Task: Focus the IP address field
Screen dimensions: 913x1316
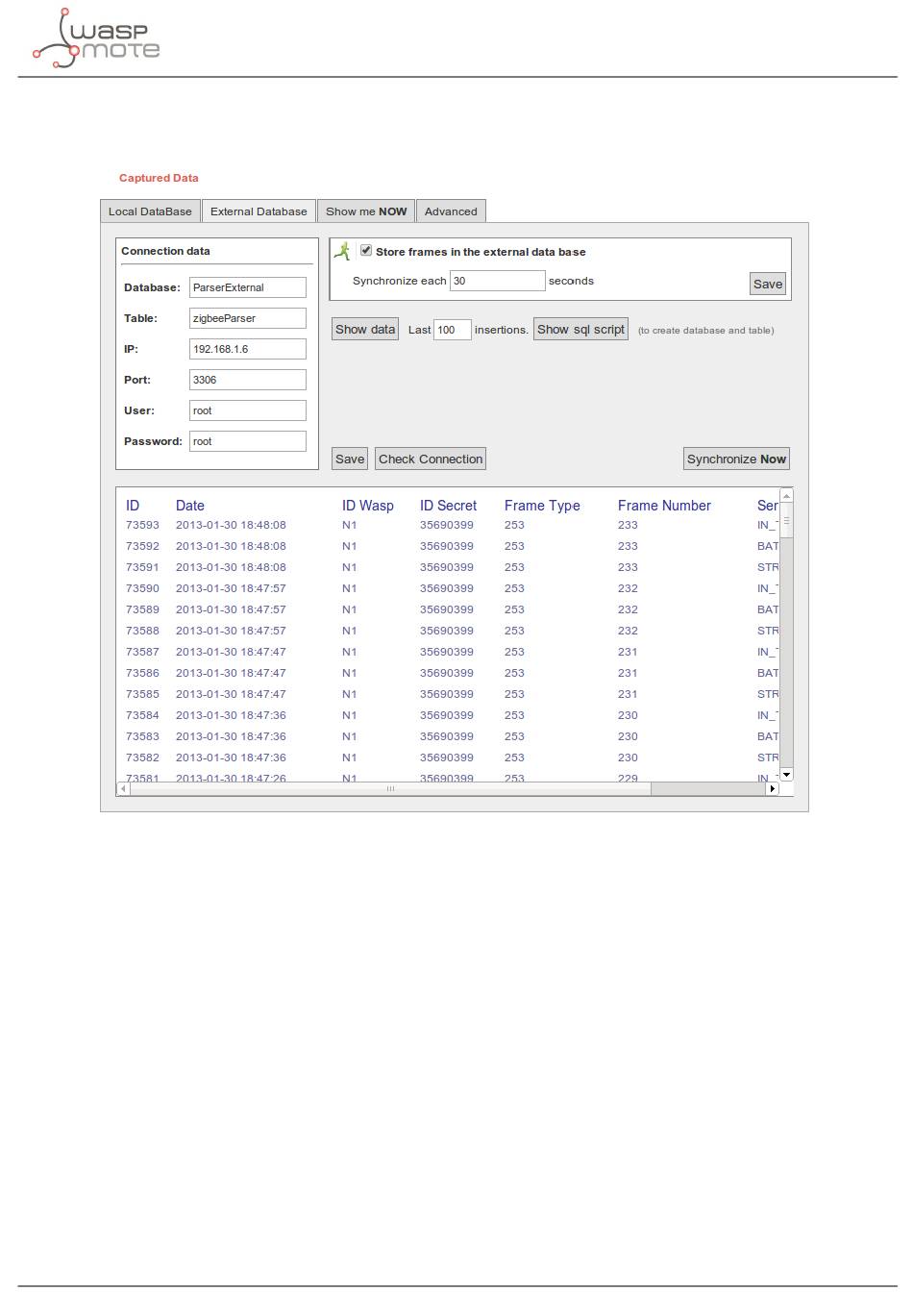Action: pyautogui.click(x=248, y=349)
